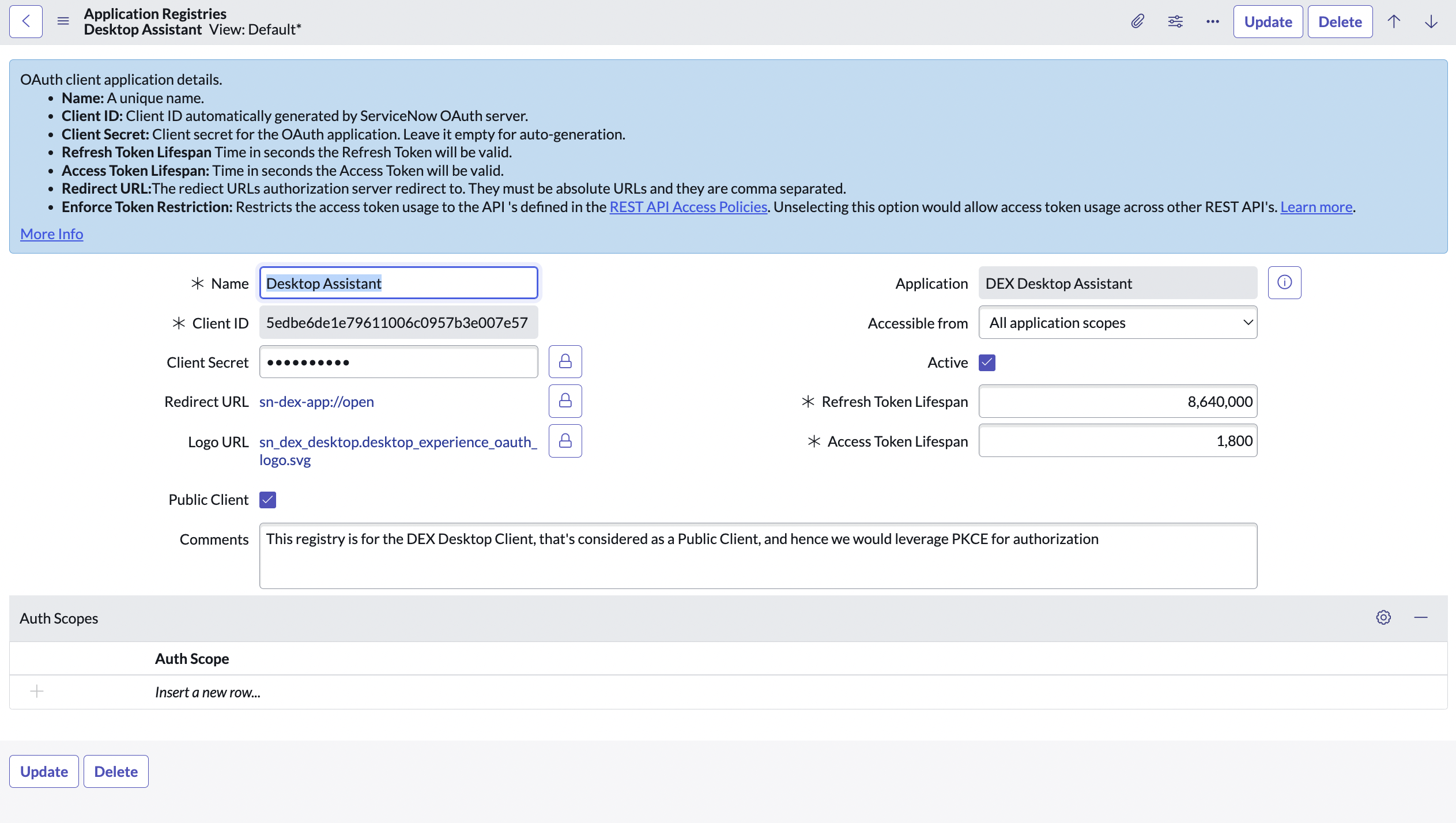Toggle the Active checkbox
Screen dimensions: 1456x823
click(987, 363)
